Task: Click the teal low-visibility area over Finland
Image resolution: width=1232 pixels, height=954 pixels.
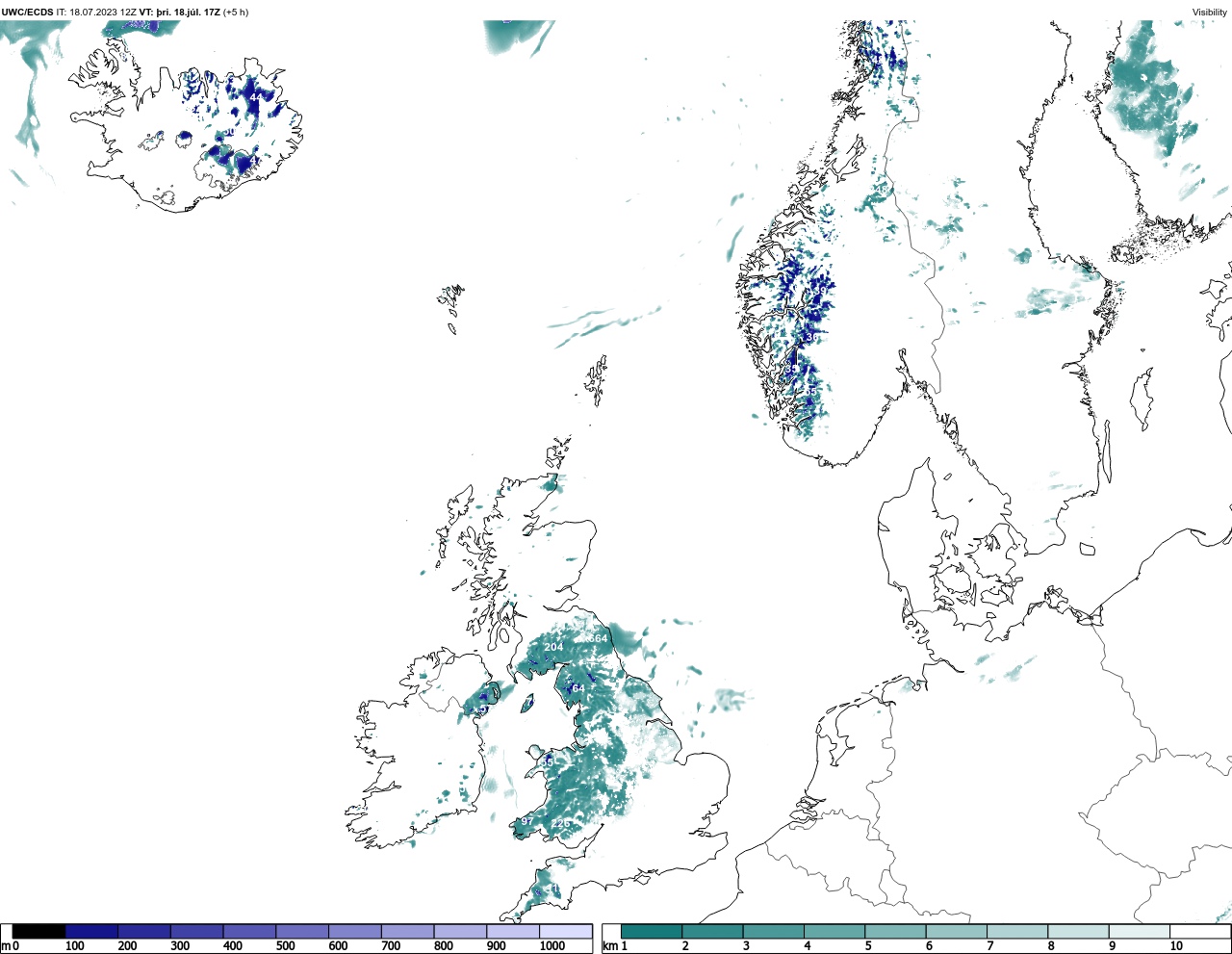Action: coord(1151,91)
